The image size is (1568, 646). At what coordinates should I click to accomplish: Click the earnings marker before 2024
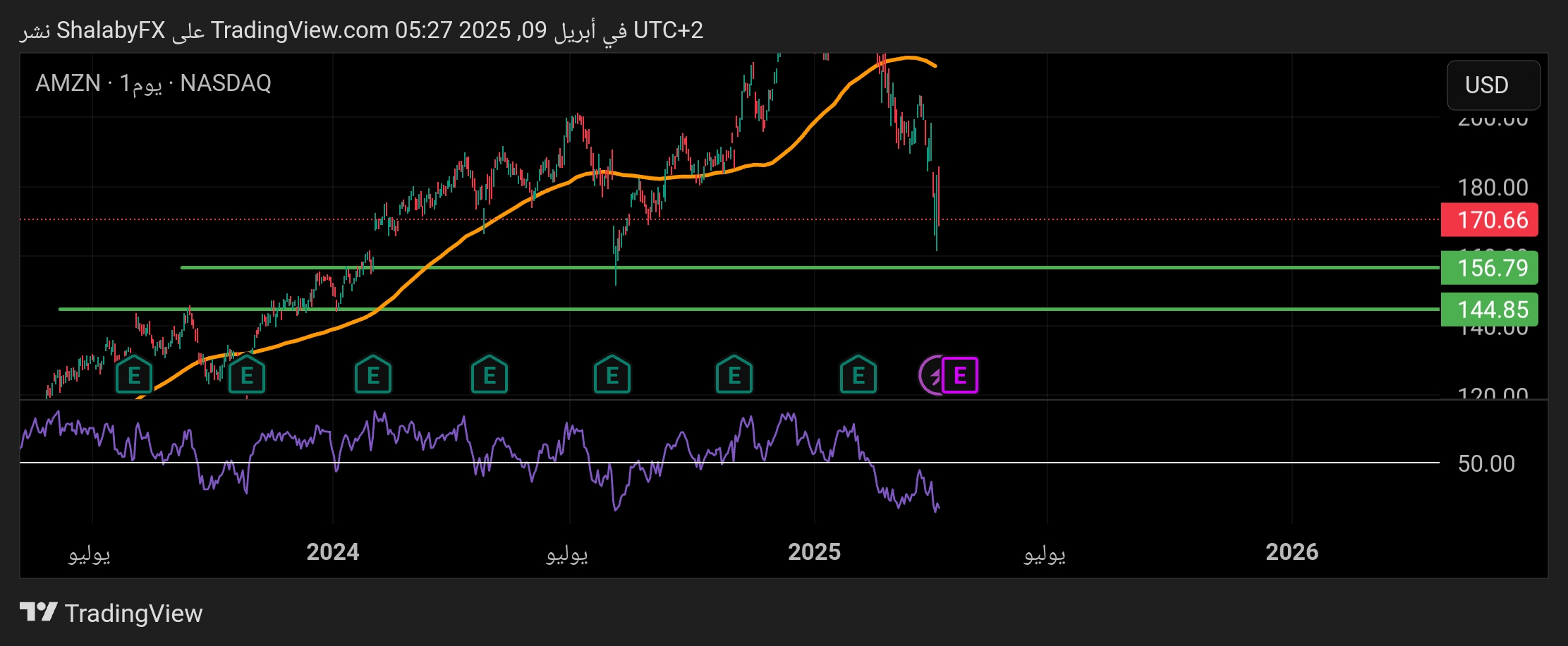tap(246, 375)
